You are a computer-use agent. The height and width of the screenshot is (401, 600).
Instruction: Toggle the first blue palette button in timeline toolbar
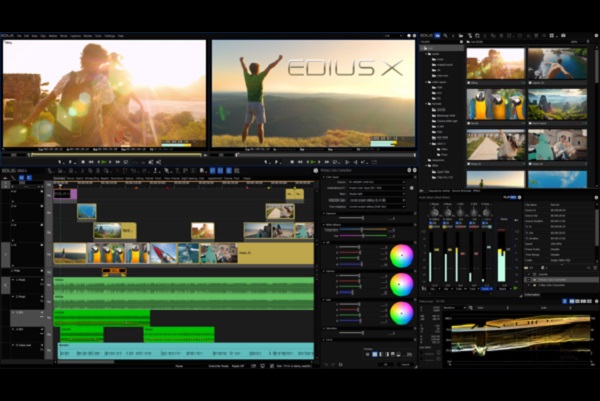coord(213,171)
